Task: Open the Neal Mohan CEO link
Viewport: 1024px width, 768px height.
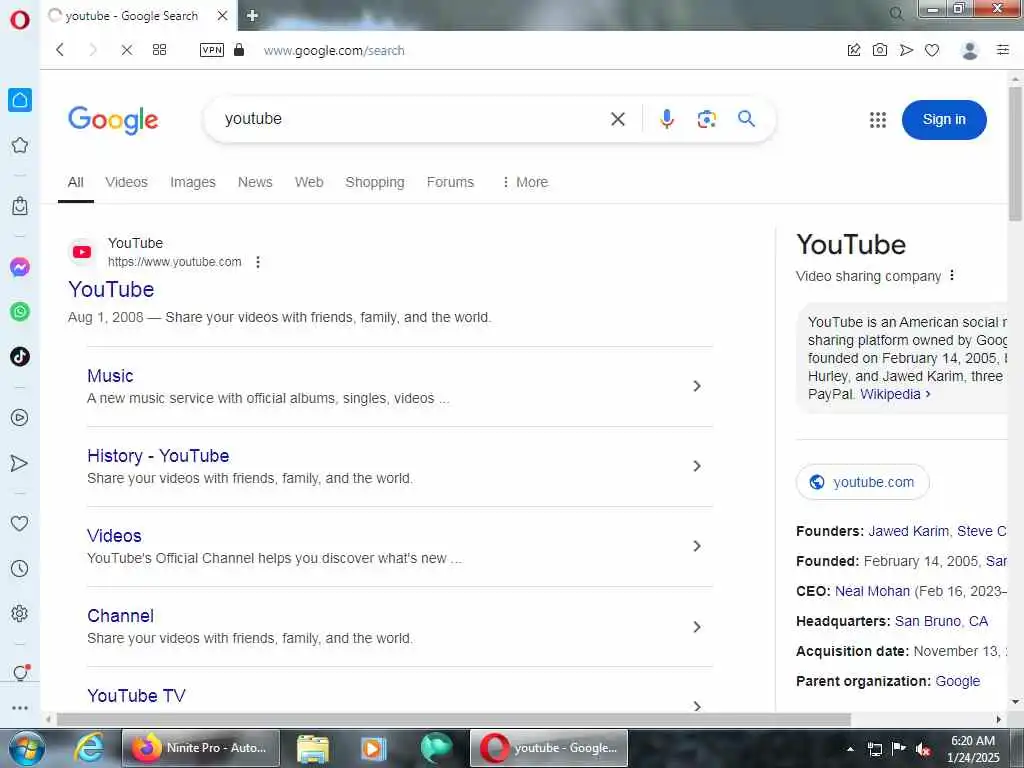Action: tap(872, 592)
